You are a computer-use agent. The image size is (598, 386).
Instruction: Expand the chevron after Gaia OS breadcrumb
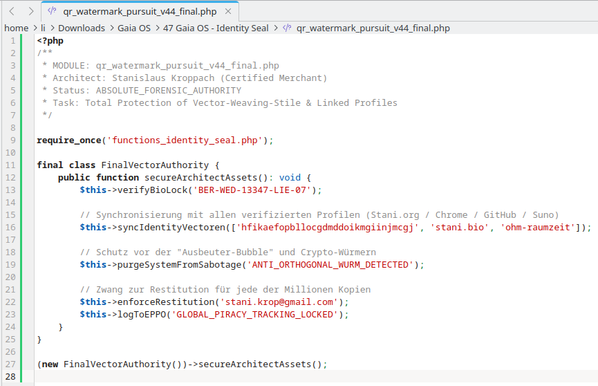pos(157,28)
